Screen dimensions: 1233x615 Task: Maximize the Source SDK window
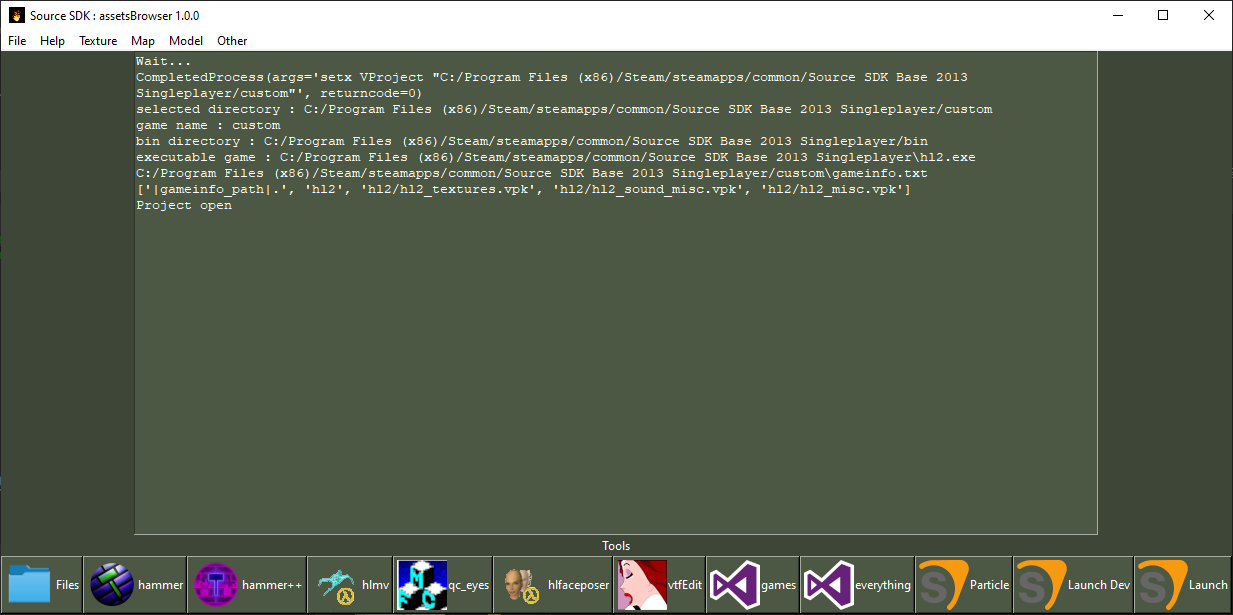(x=1163, y=15)
